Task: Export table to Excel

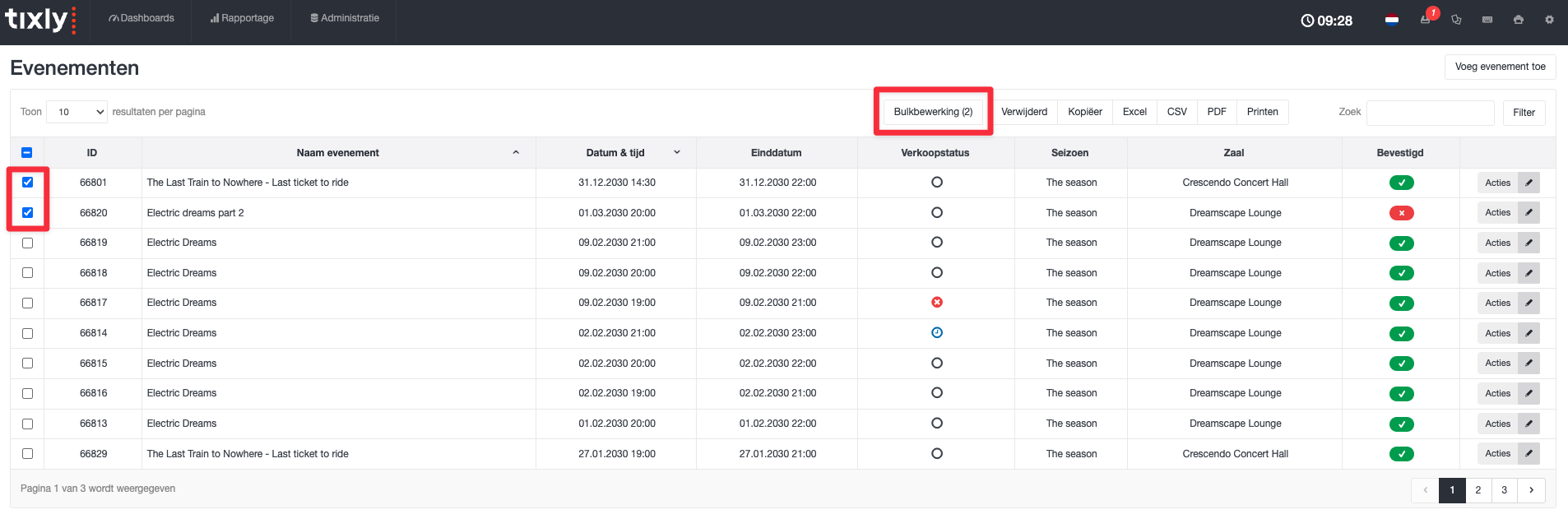Action: point(1134,112)
